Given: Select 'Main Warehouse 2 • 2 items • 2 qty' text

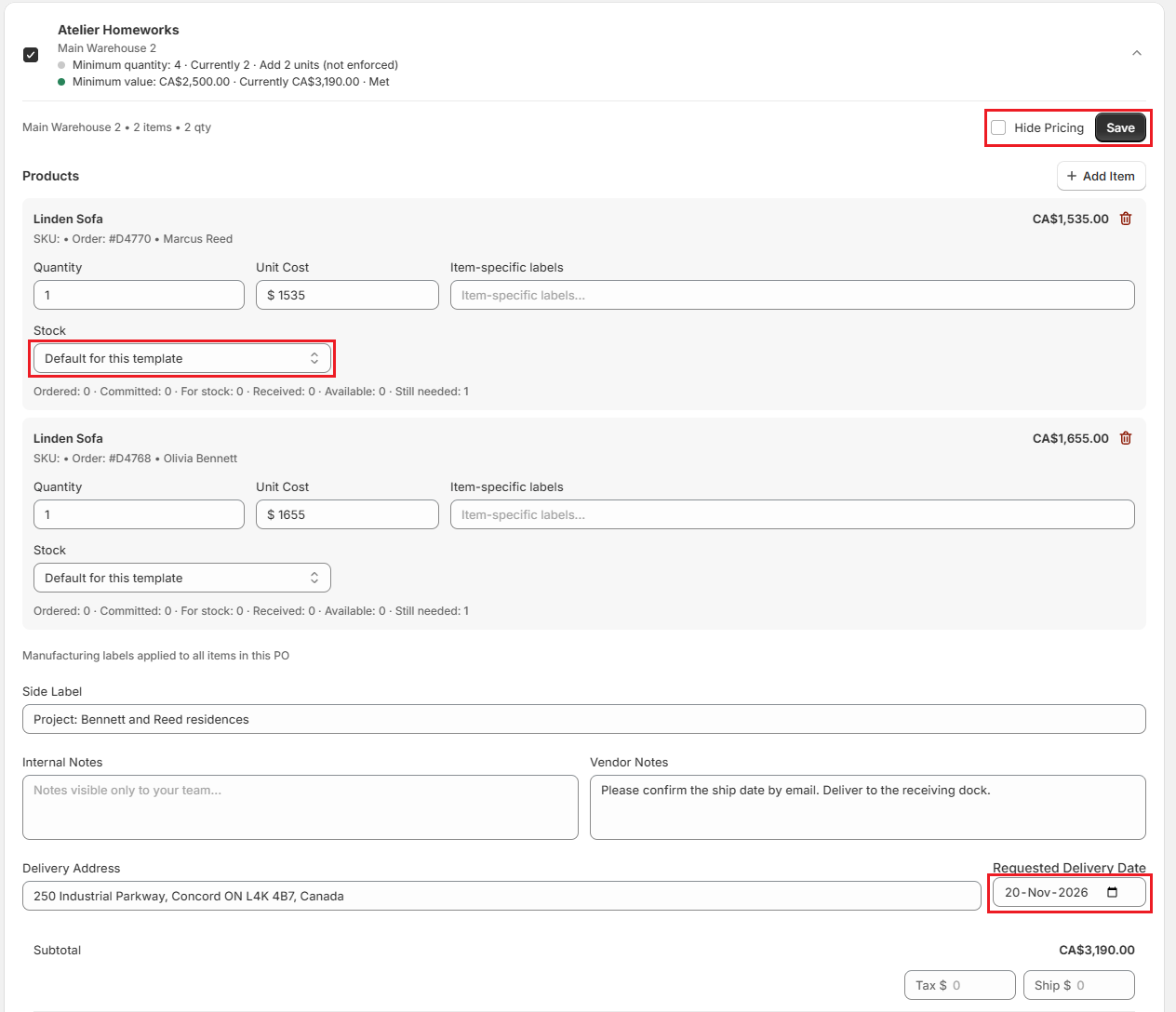Looking at the screenshot, I should point(116,127).
